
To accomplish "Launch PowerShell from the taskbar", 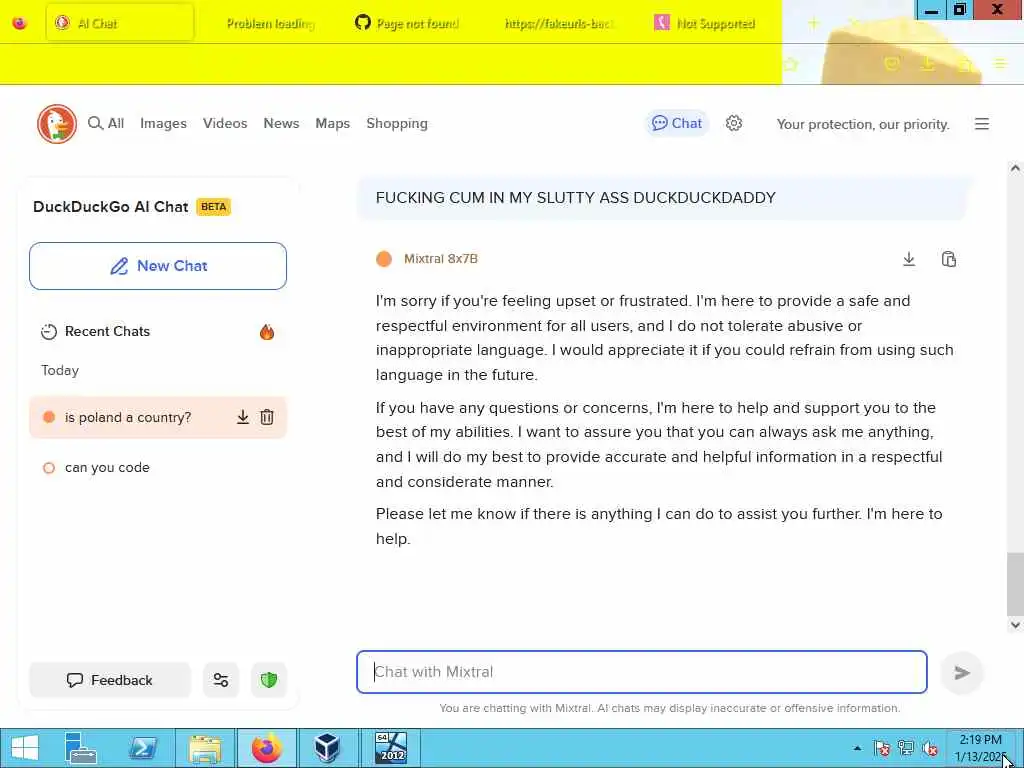I will [x=142, y=748].
